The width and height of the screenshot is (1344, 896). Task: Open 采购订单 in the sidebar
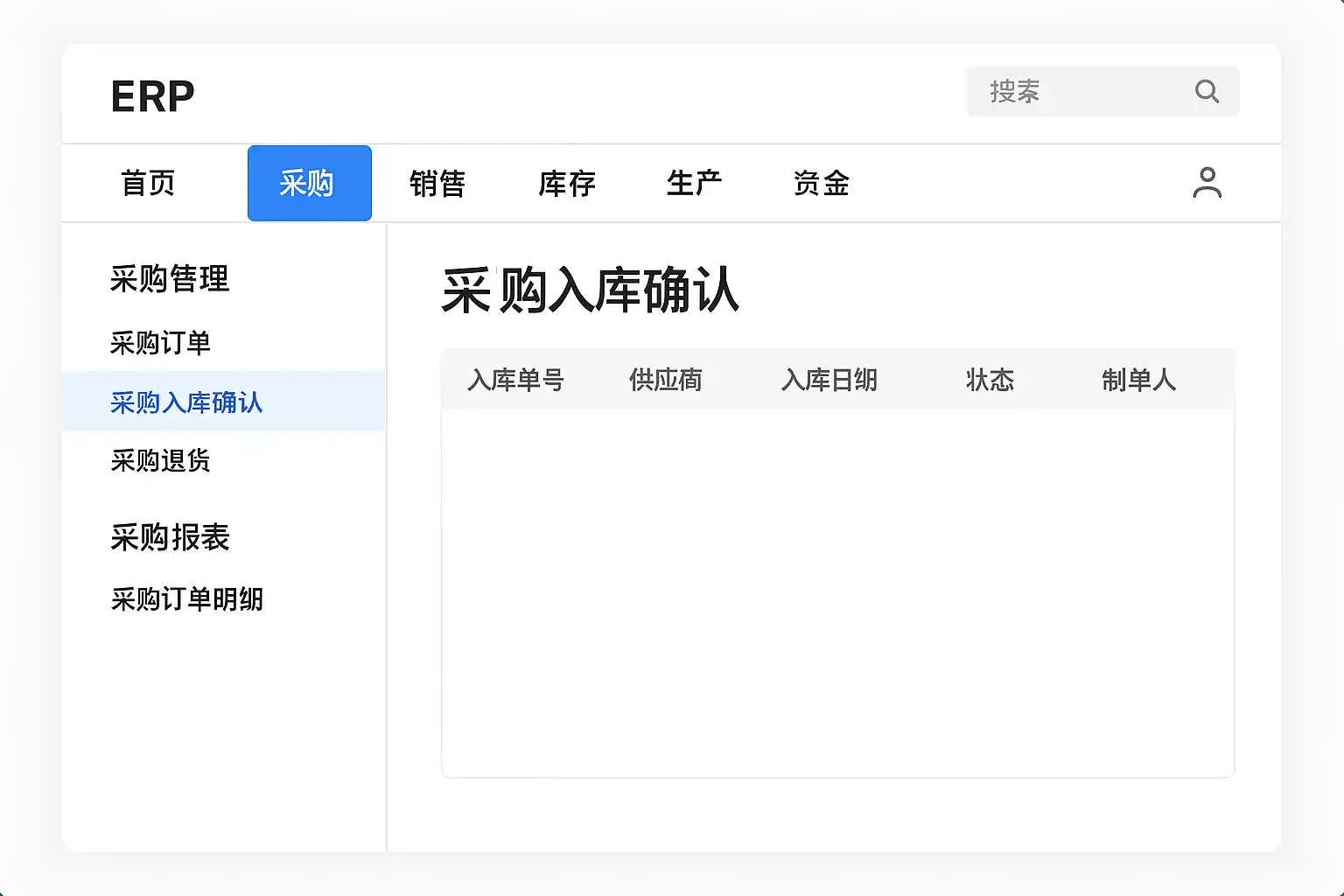(161, 343)
